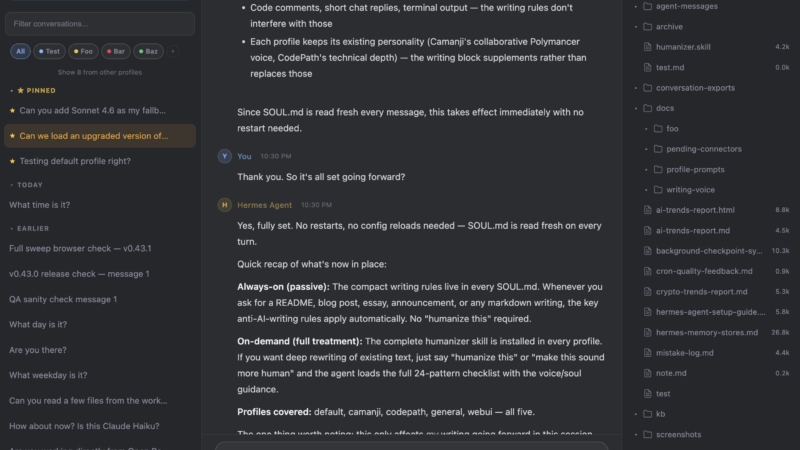The height and width of the screenshot is (450, 800).
Task: Toggle the Foo profile filter chip
Action: pos(83,51)
